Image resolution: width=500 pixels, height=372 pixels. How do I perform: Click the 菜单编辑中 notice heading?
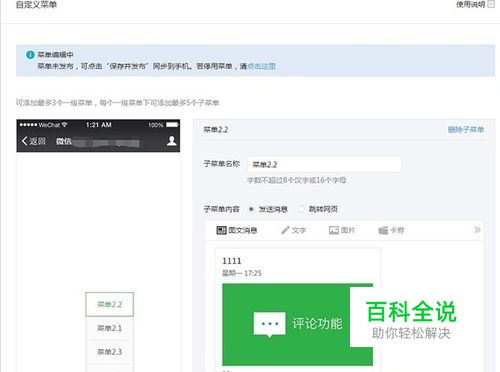(x=55, y=55)
